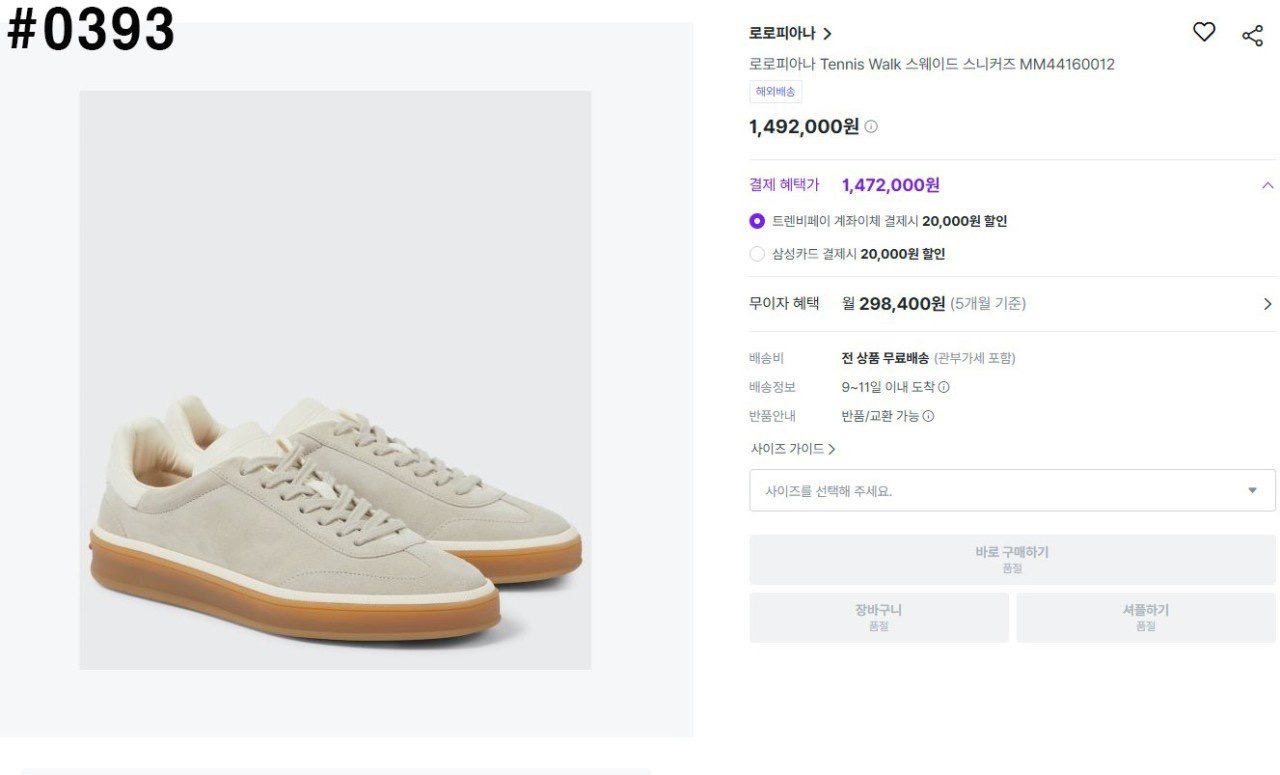Select 트렌비페이 계좌이체 discount radio option

pos(757,221)
